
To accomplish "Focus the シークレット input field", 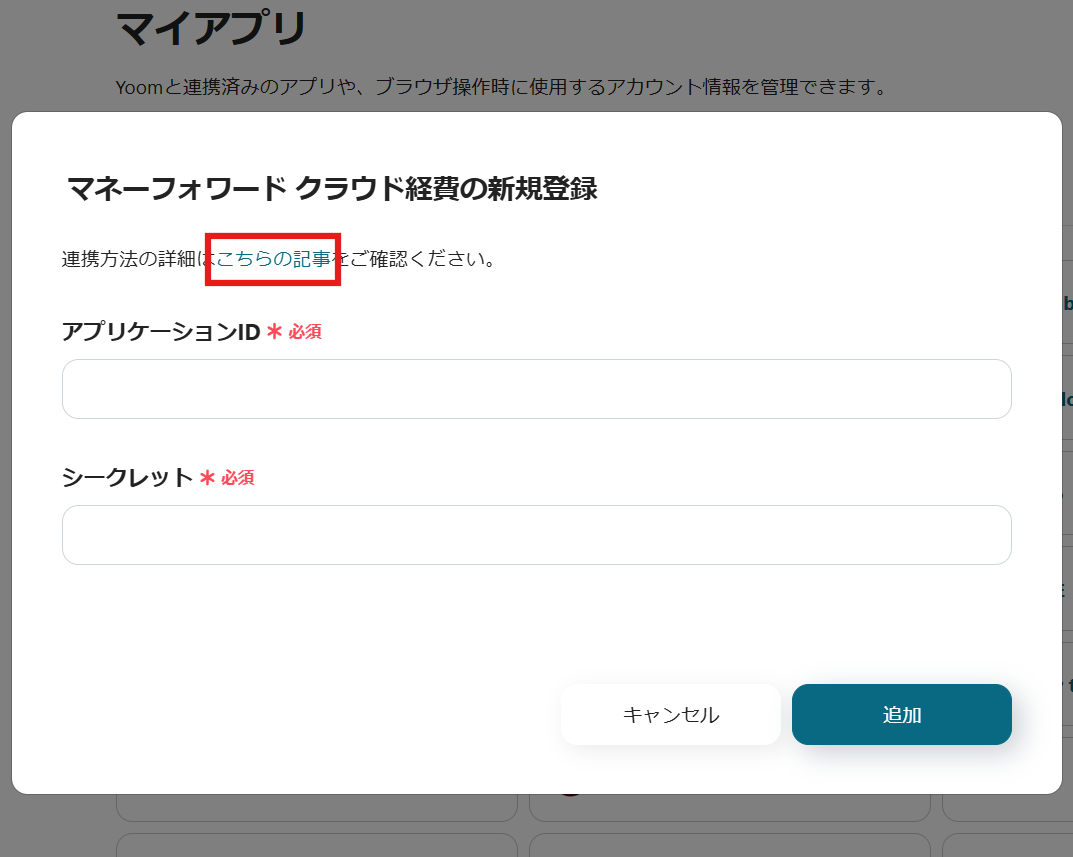I will coord(536,535).
